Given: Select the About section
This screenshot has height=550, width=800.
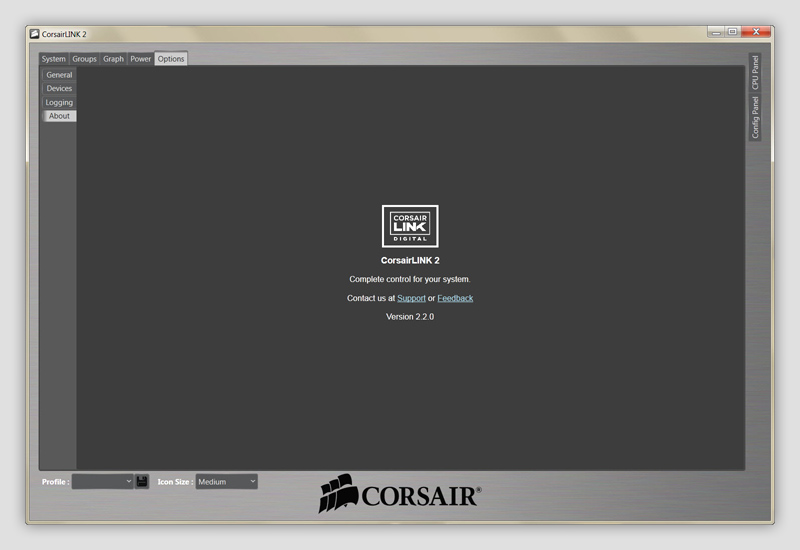Looking at the screenshot, I should tap(59, 116).
